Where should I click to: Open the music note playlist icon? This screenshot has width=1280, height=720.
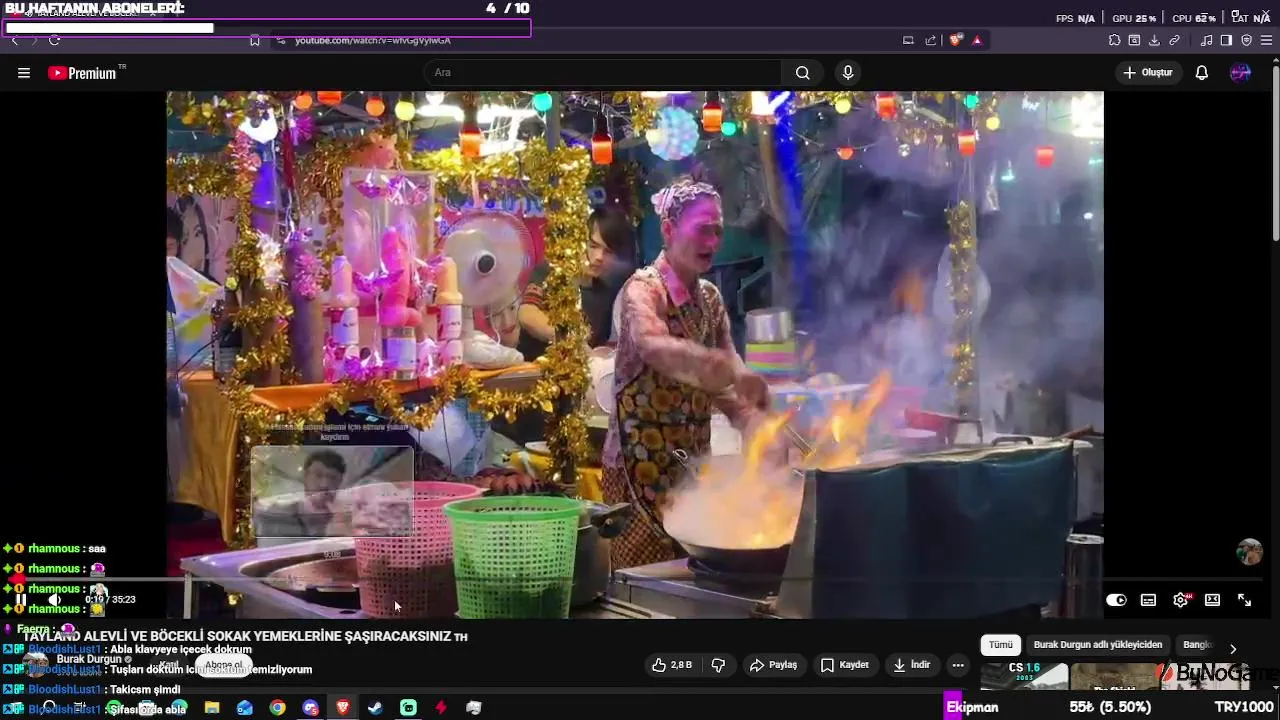(1206, 40)
